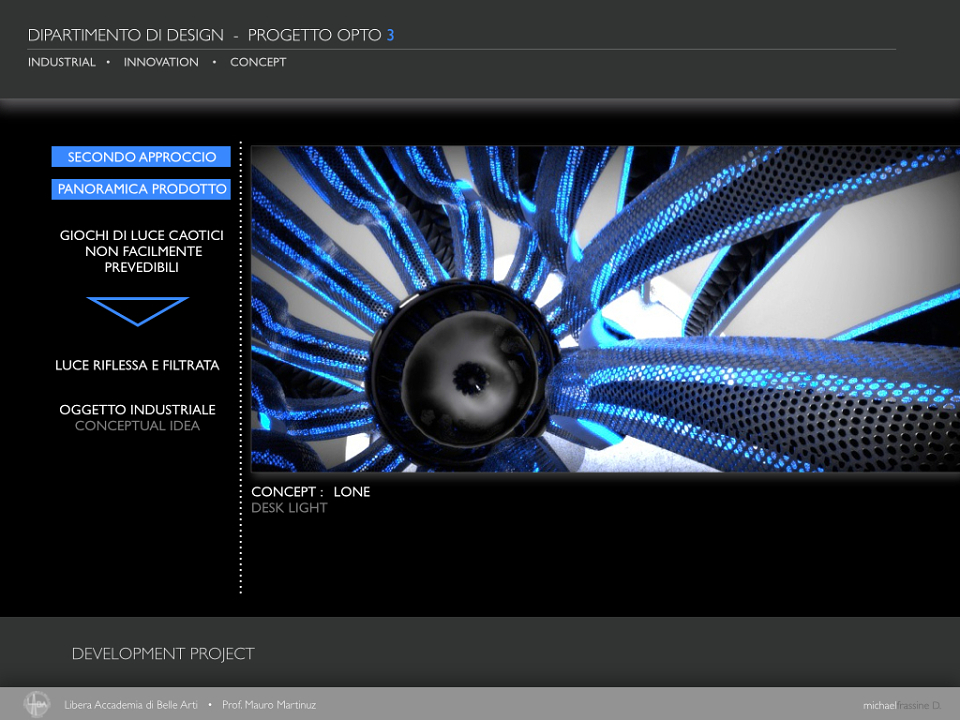Click the DESK LIGHT grey caption
Screen dimensions: 960x720
[289, 508]
